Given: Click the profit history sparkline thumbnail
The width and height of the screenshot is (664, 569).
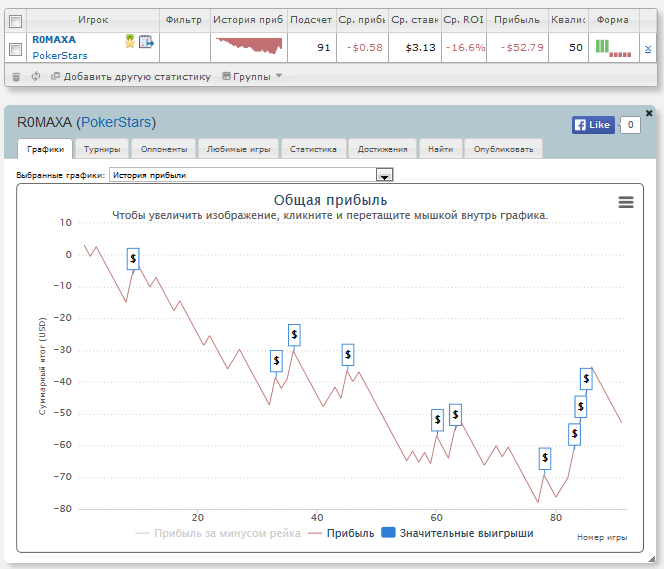Looking at the screenshot, I should tap(249, 46).
